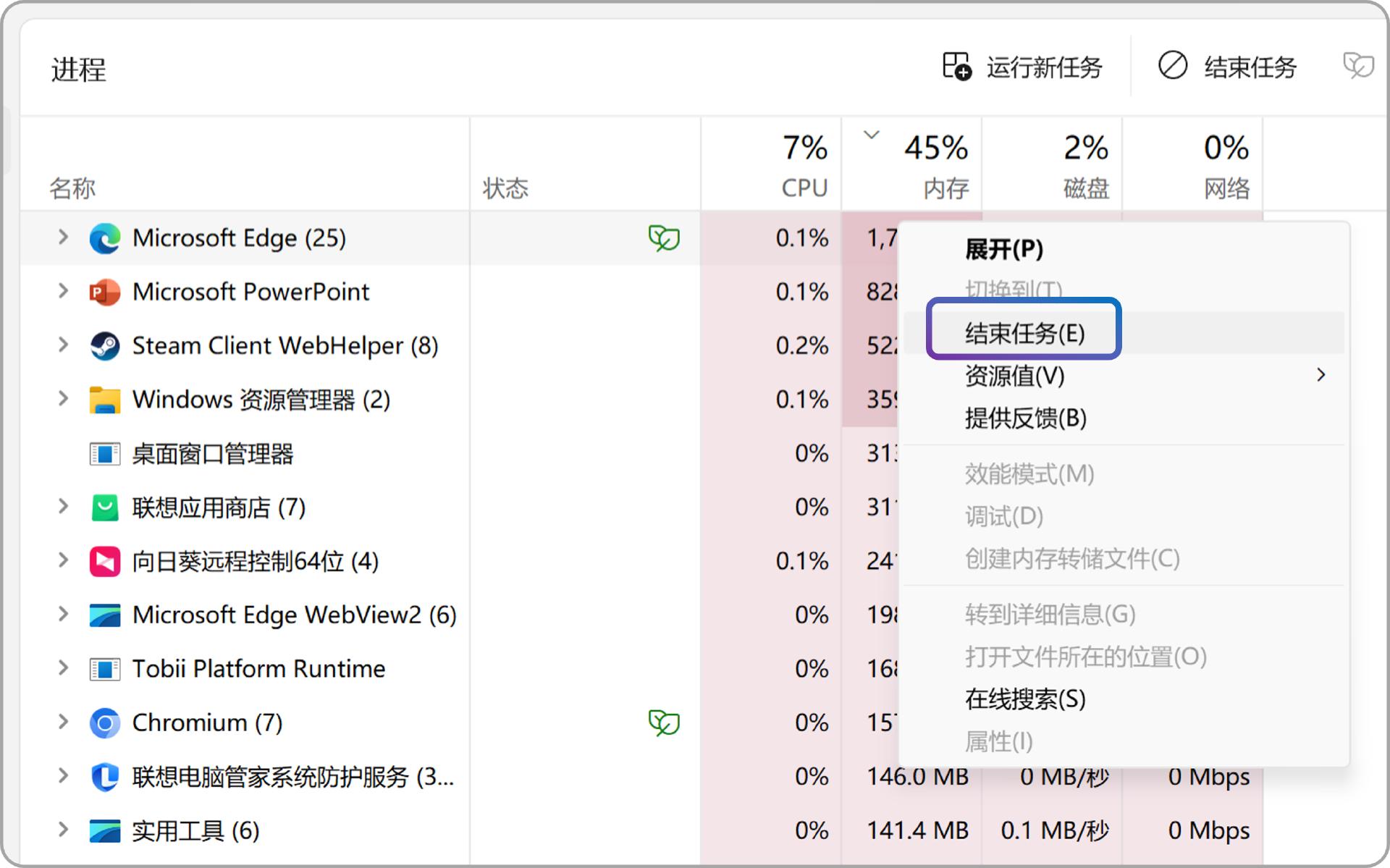Click the 141.4 MB memory value
The height and width of the screenshot is (868, 1390).
coord(917,830)
